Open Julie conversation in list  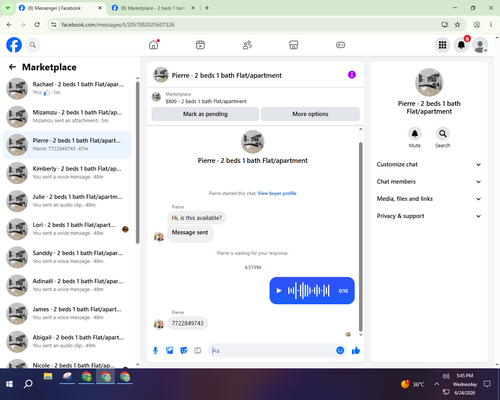[x=67, y=201]
